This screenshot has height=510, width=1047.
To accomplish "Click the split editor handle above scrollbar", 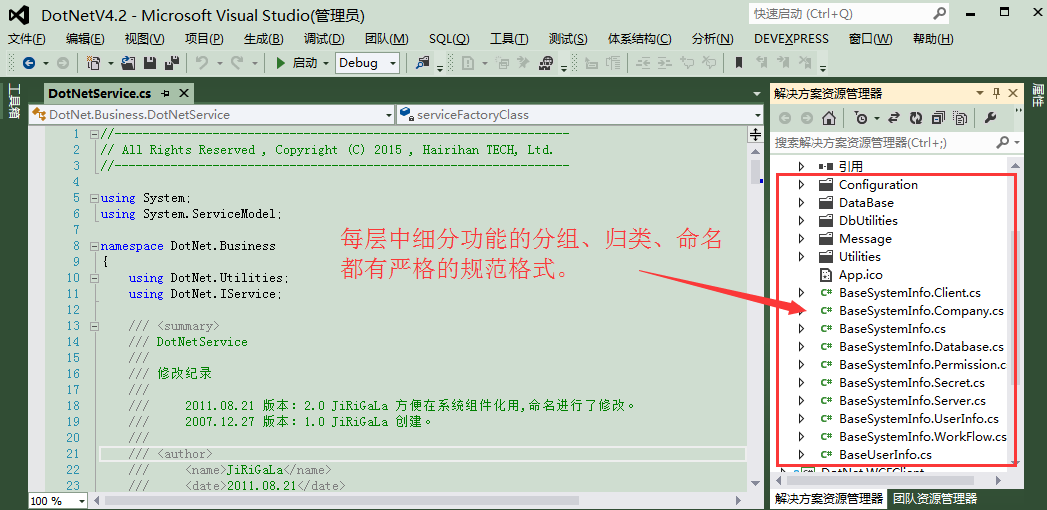I will click(755, 134).
